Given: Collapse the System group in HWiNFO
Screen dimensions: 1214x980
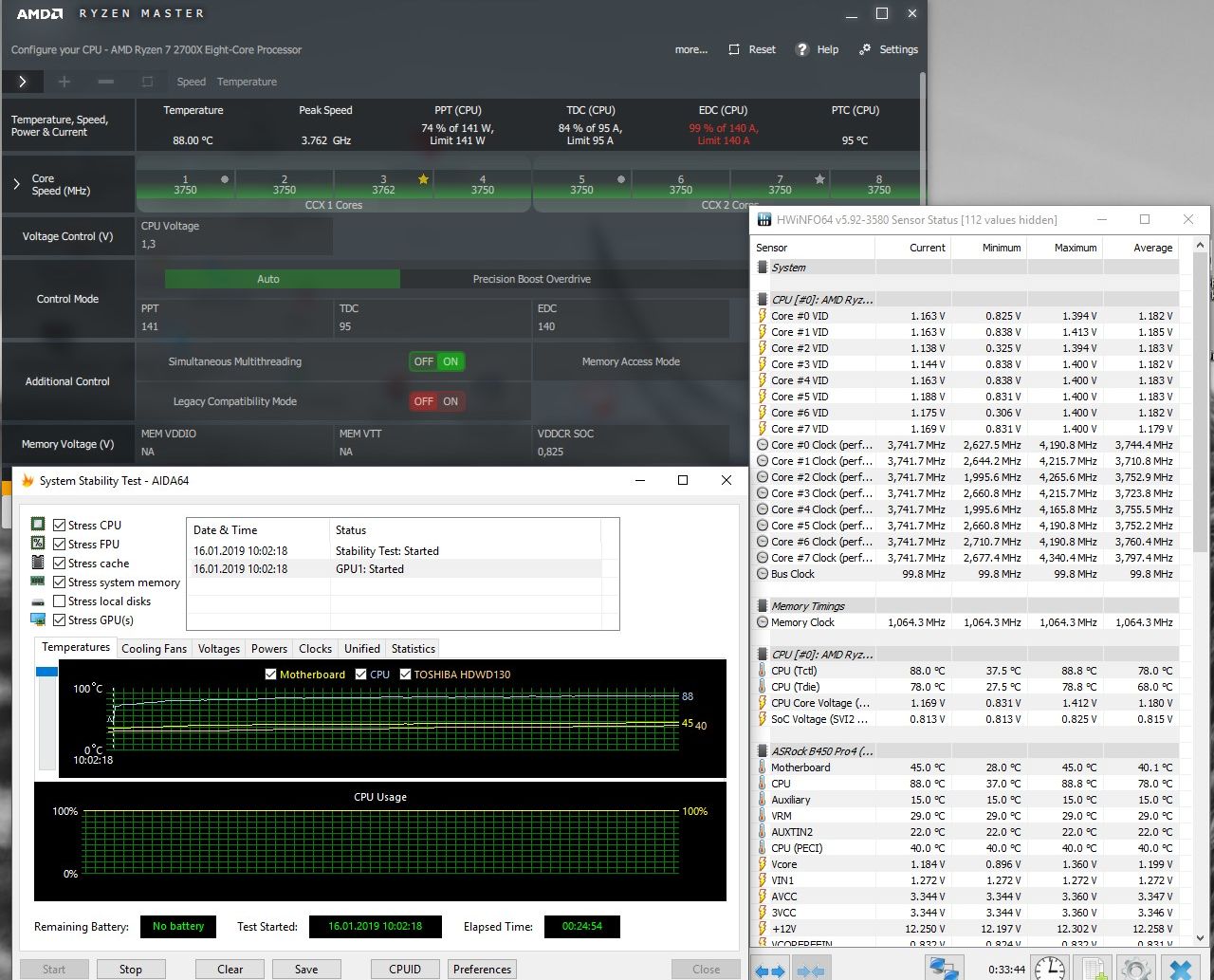Looking at the screenshot, I should click(x=763, y=268).
